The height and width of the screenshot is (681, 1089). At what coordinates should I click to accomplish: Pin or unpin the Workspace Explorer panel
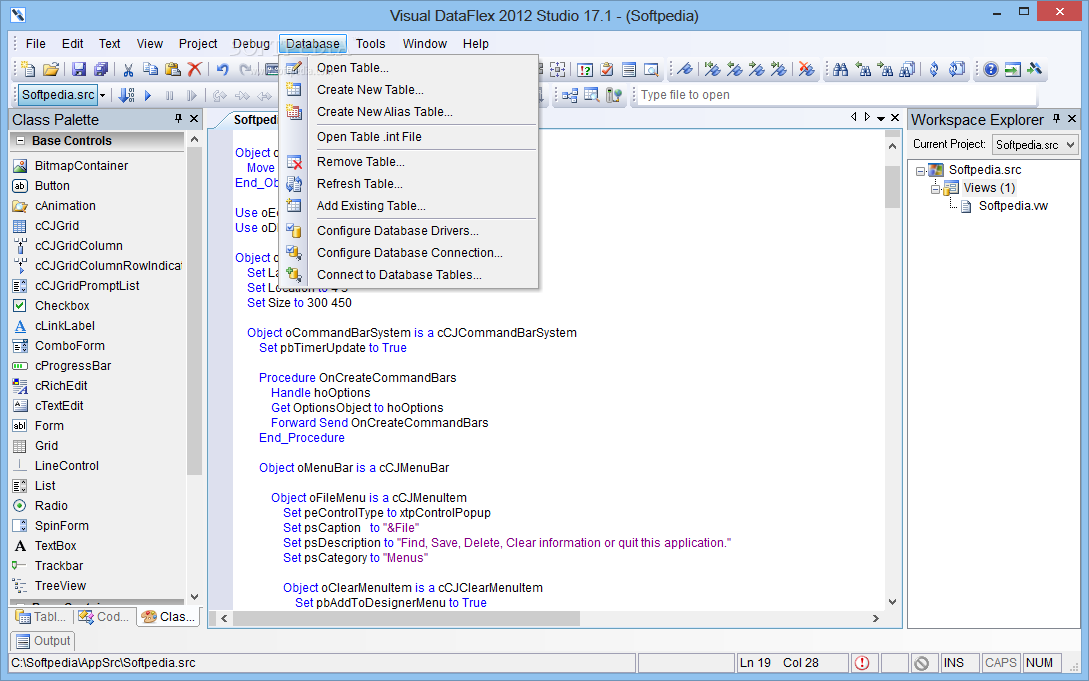(x=1056, y=119)
